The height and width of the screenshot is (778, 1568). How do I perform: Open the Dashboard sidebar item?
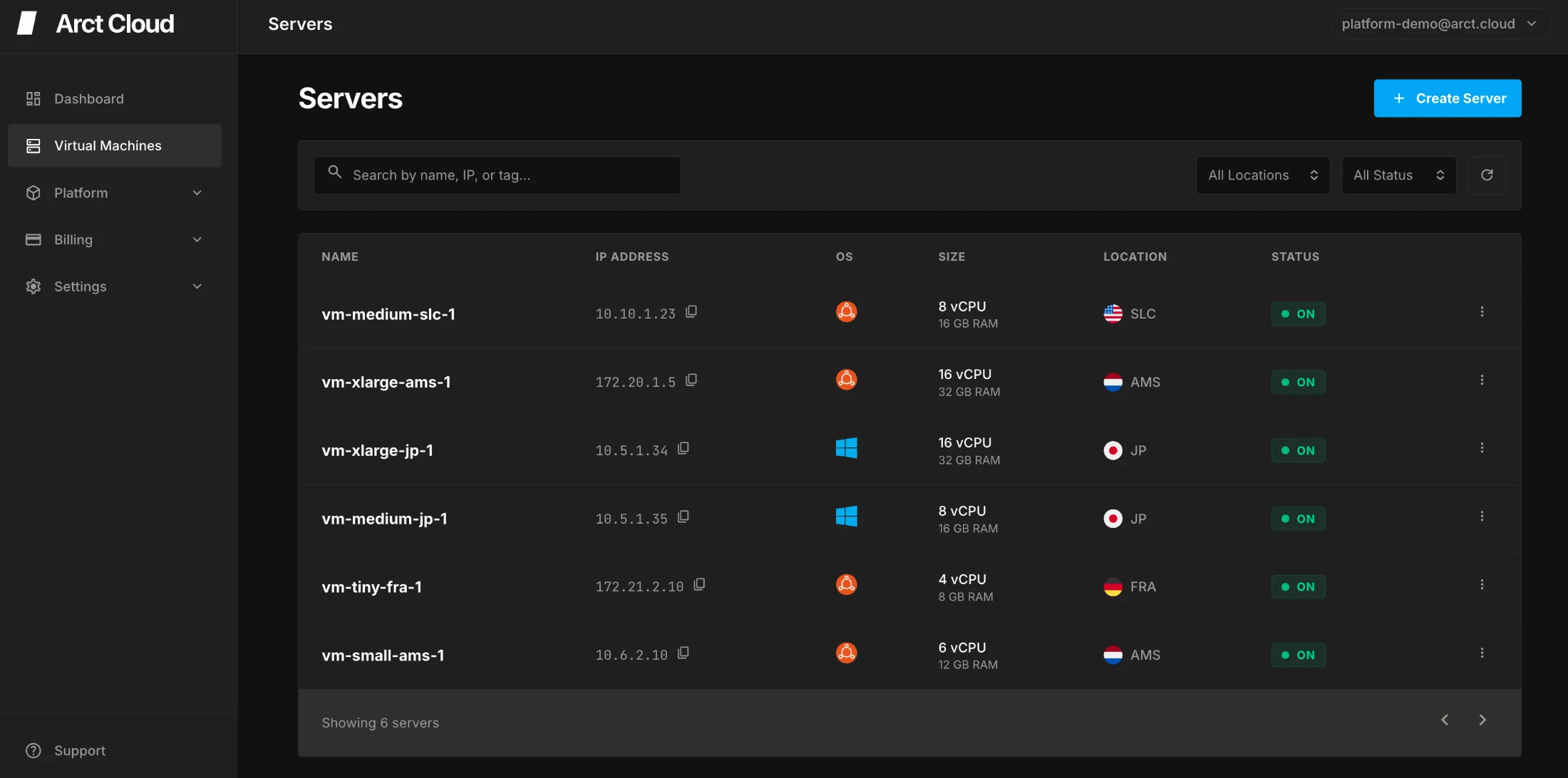(89, 99)
